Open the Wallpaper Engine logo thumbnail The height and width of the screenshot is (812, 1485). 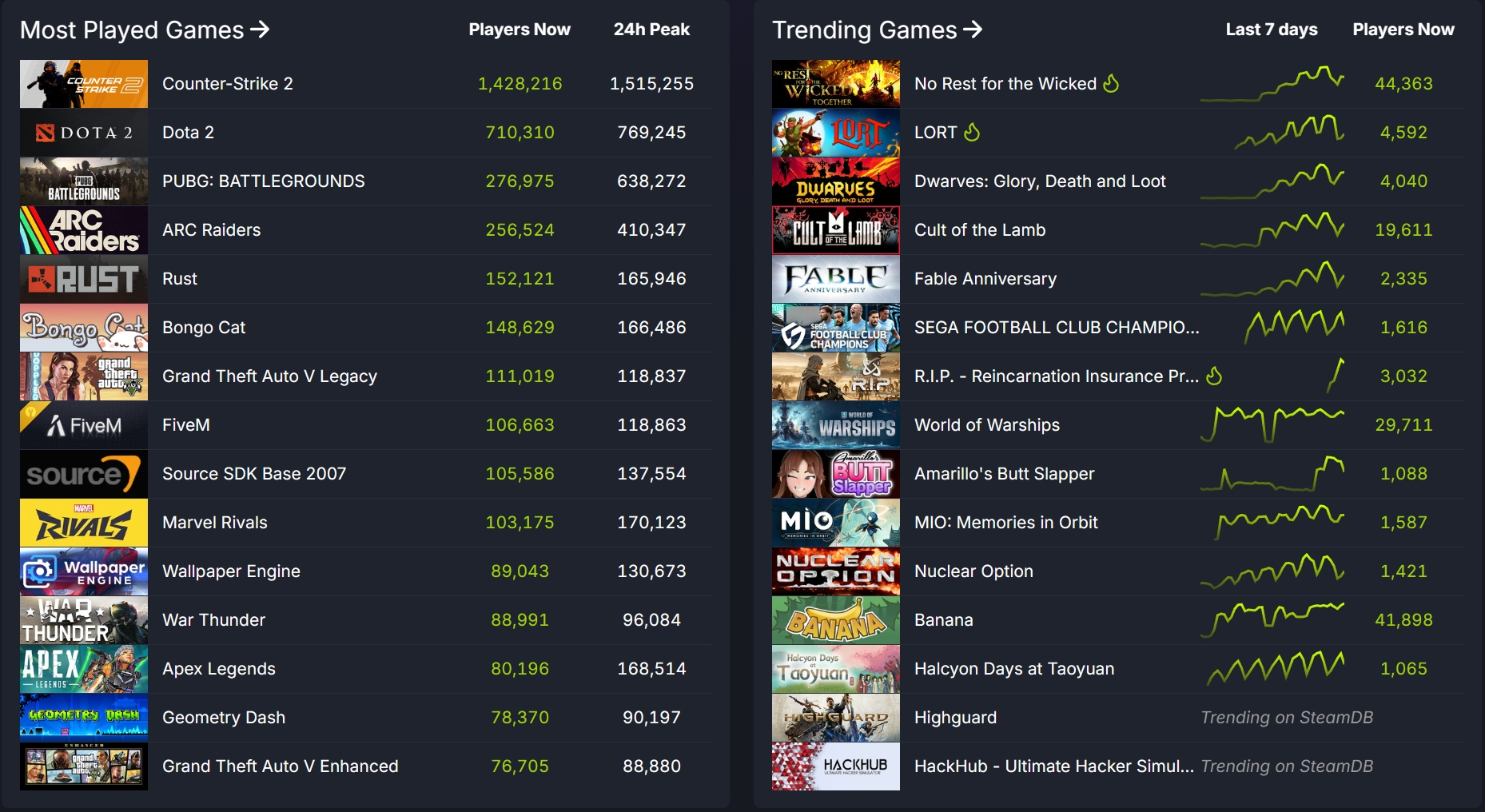[x=84, y=571]
